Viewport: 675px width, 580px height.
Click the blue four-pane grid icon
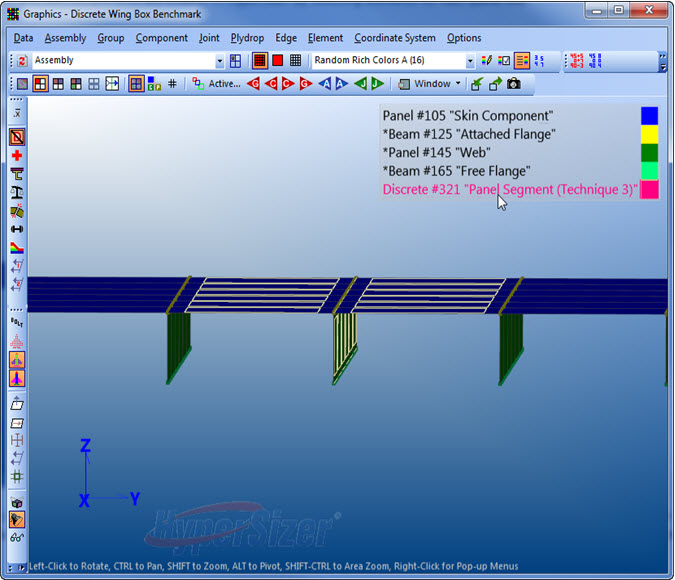235,61
